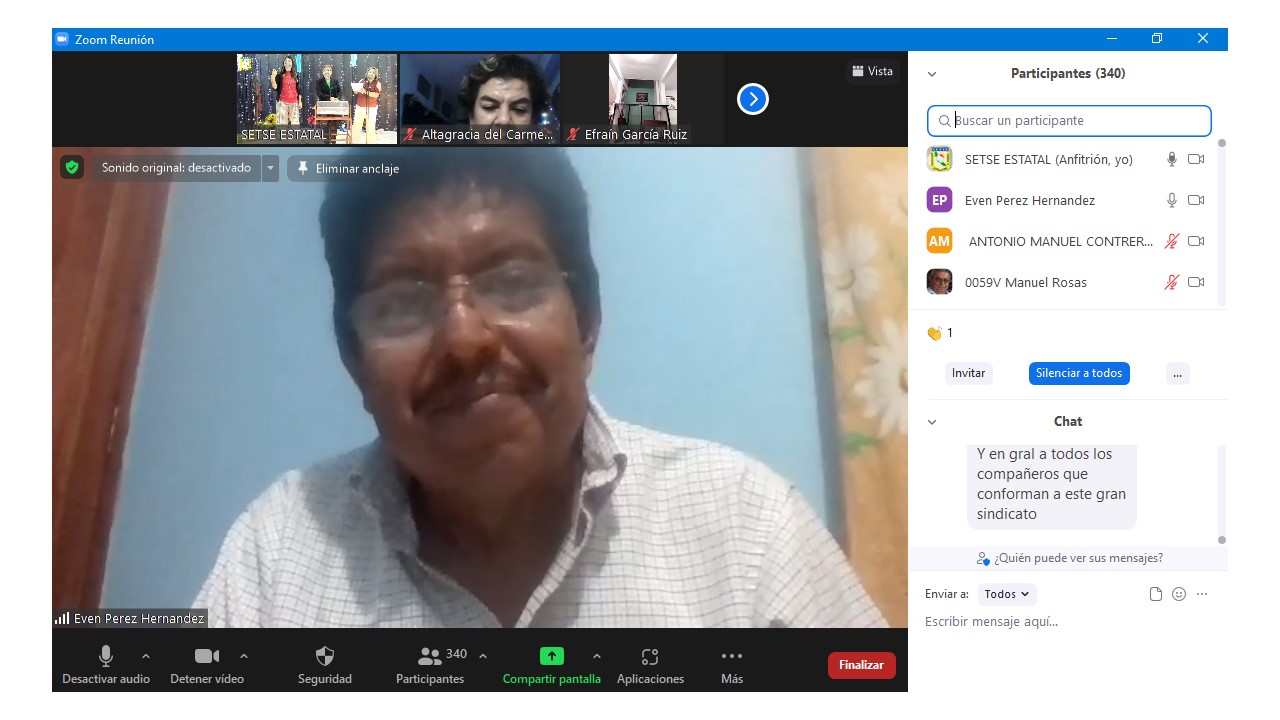The height and width of the screenshot is (720, 1280).
Task: Click the signal strength icon beside Even Perez Hernandez
Action: [62, 619]
